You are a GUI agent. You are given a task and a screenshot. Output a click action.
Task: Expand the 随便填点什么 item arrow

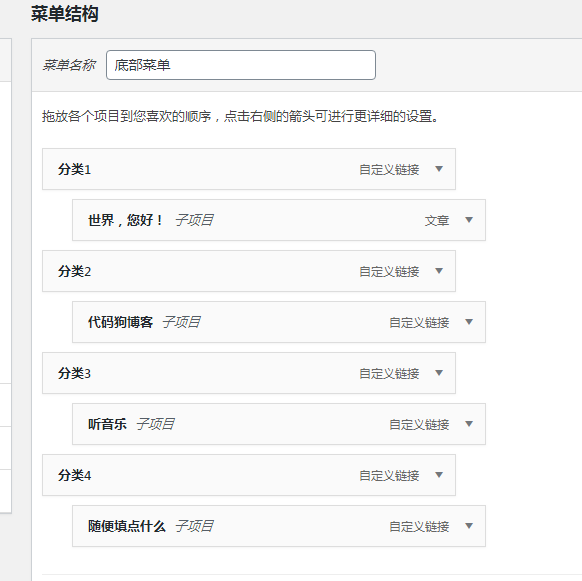click(x=469, y=526)
